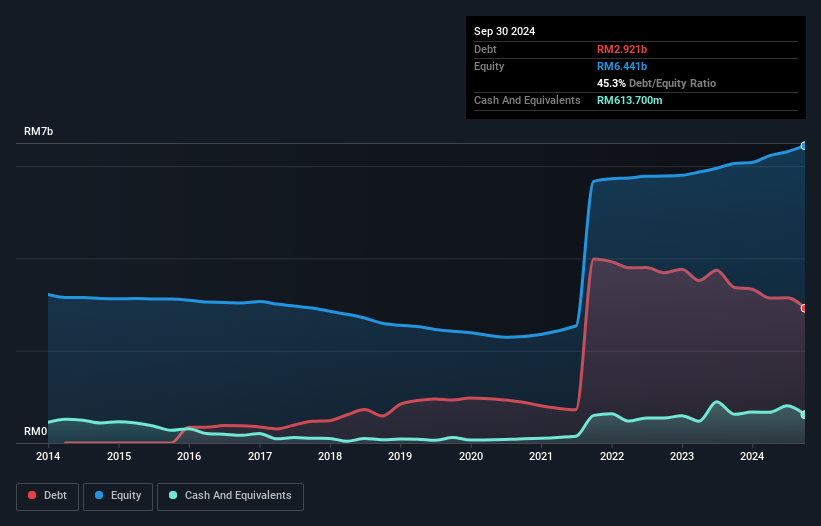Click the 45.3% Debt/Equity Ratio text
The image size is (821, 526).
pyautogui.click(x=656, y=83)
